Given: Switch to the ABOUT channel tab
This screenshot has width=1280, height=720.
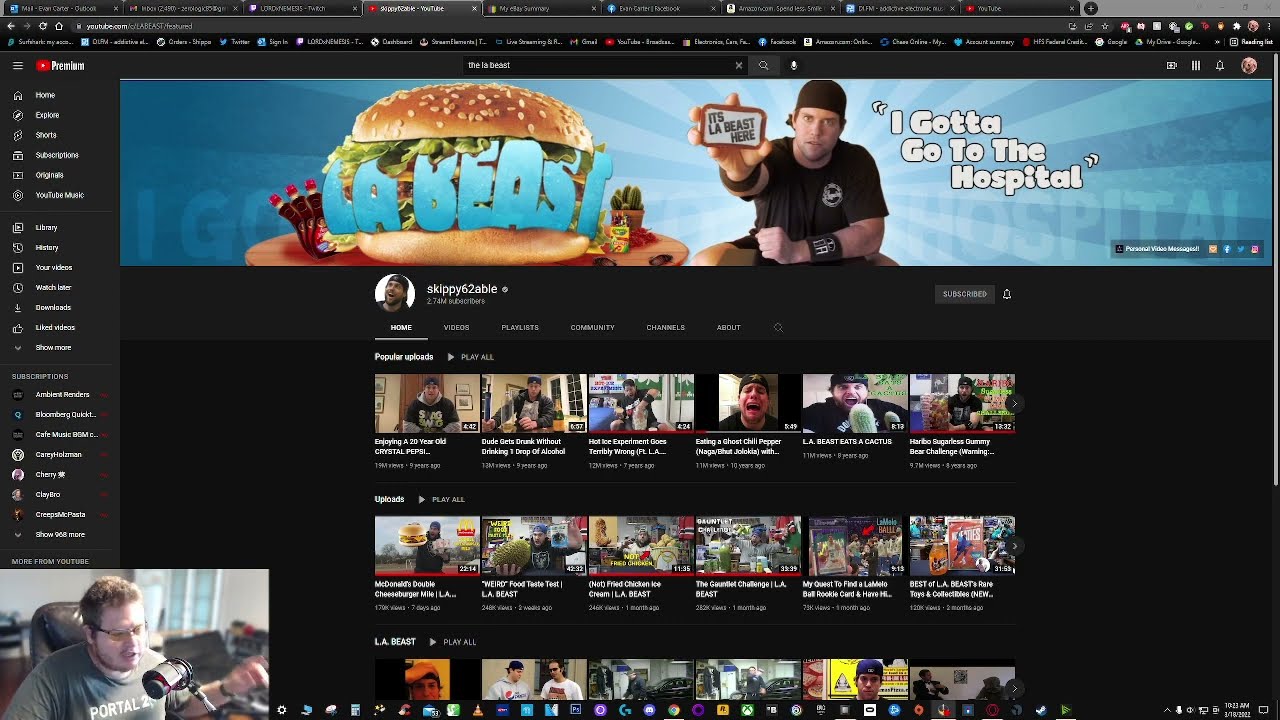Looking at the screenshot, I should click(x=728, y=328).
